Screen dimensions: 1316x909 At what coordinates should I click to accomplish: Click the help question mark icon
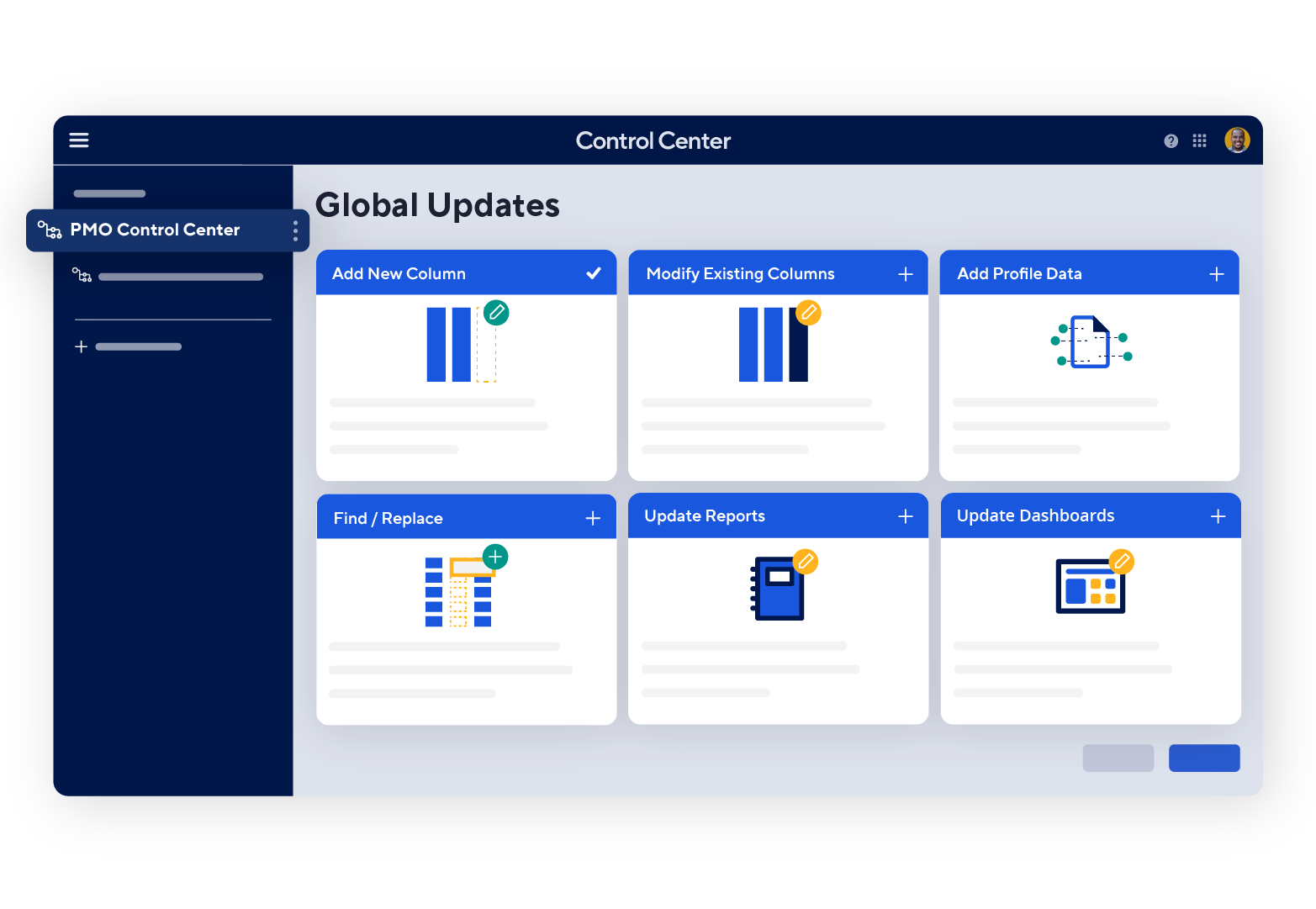pyautogui.click(x=1170, y=140)
